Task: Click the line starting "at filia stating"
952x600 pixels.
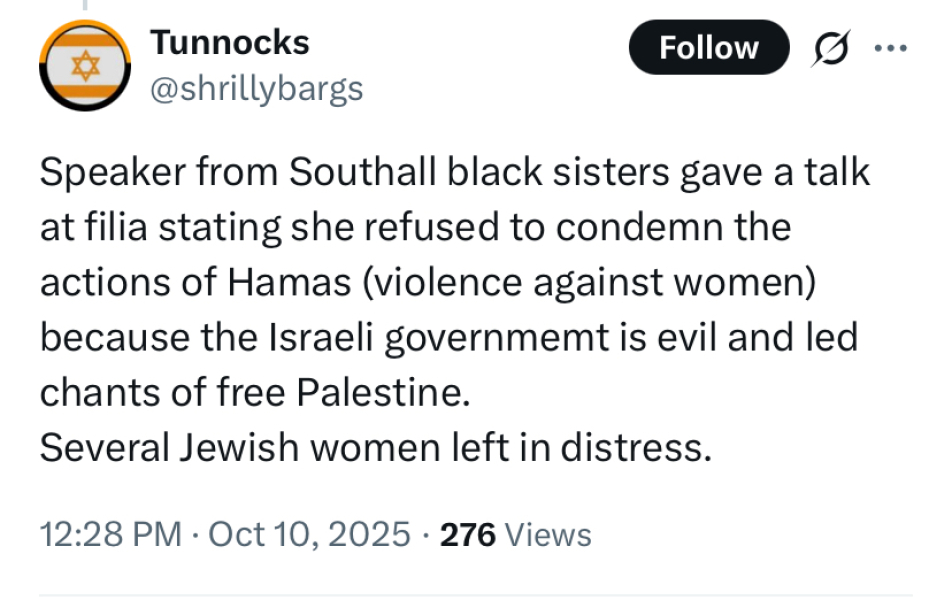Action: [x=415, y=228]
